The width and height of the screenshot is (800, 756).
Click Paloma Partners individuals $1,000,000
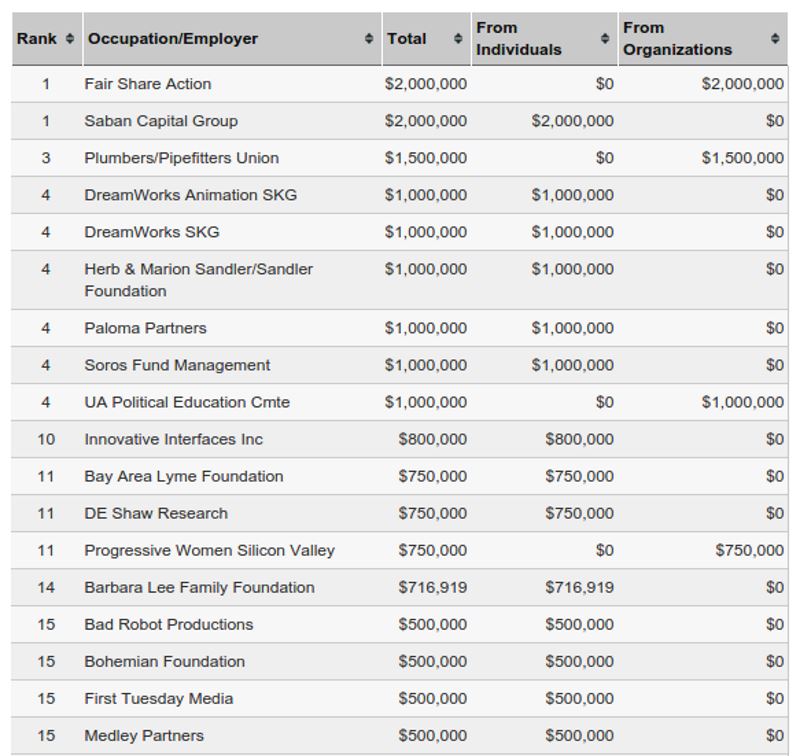[572, 328]
